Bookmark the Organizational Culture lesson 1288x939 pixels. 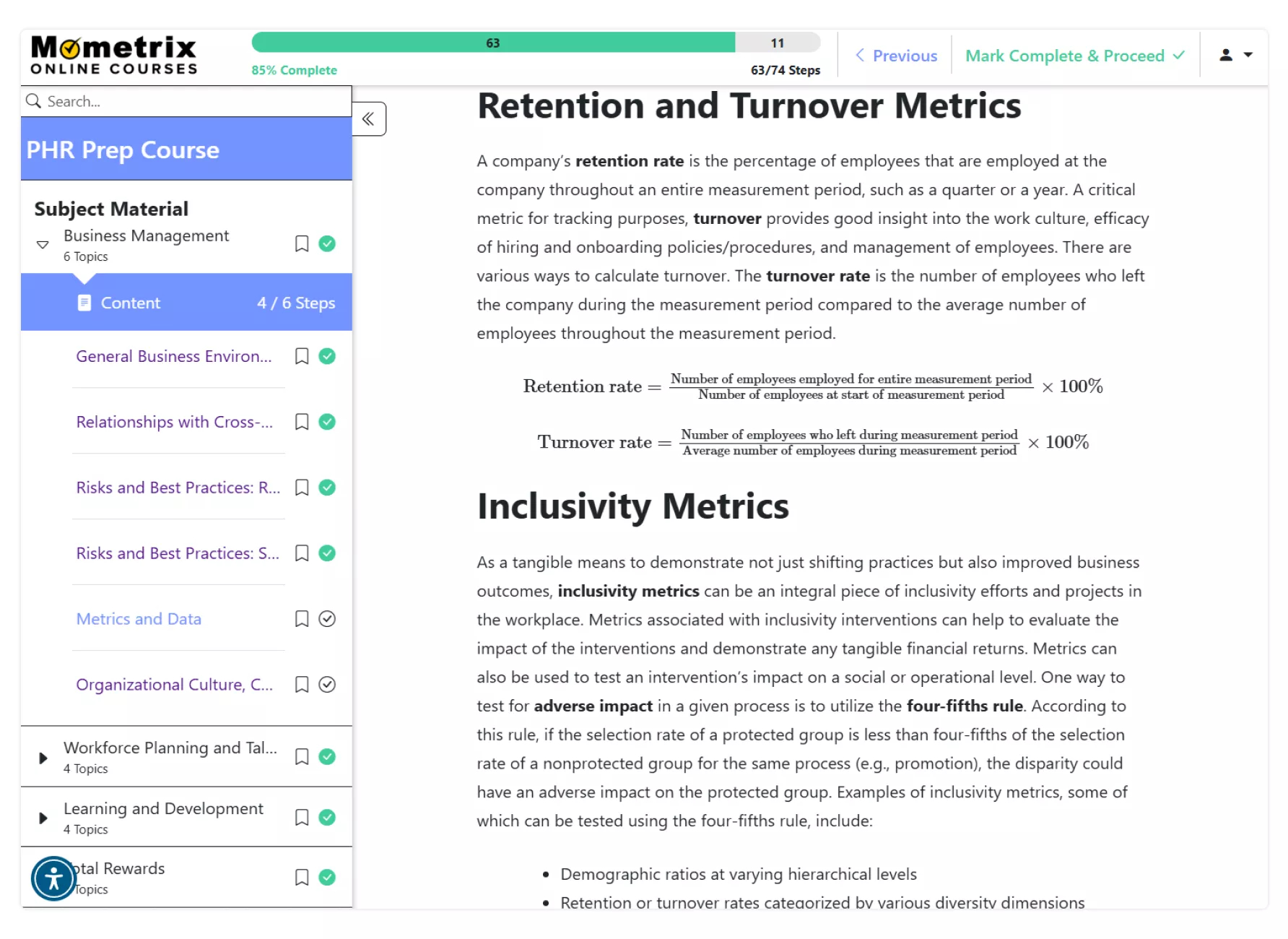point(302,685)
